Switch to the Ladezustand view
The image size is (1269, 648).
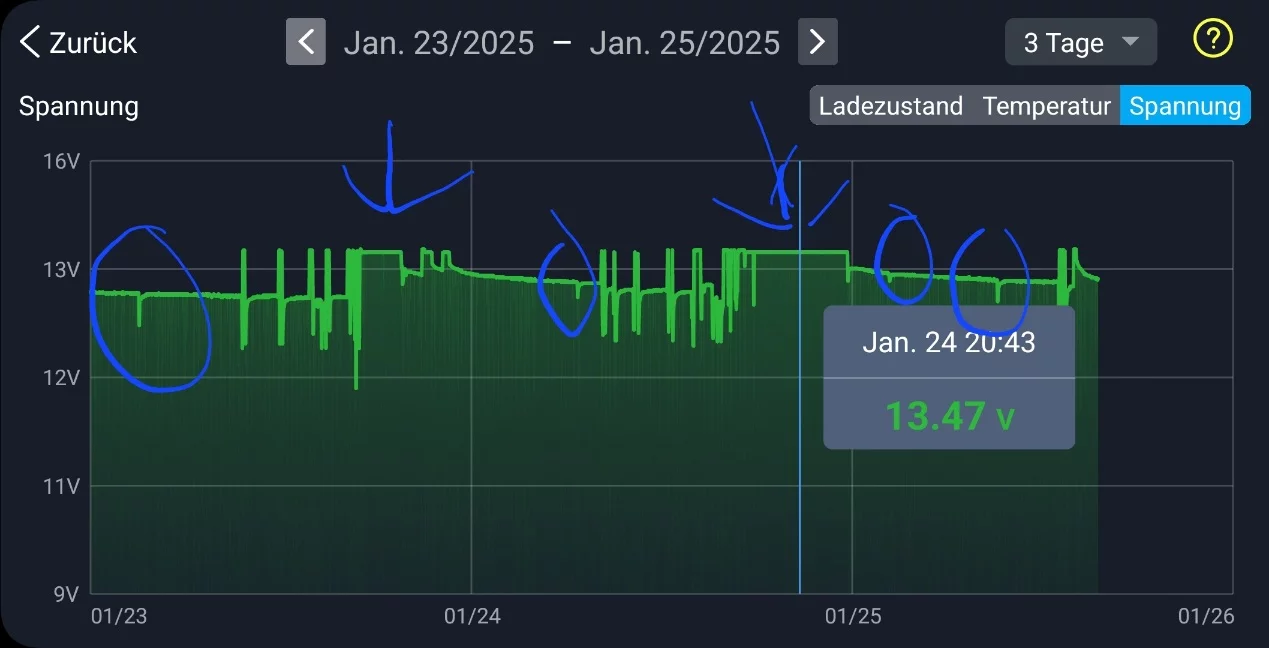890,106
